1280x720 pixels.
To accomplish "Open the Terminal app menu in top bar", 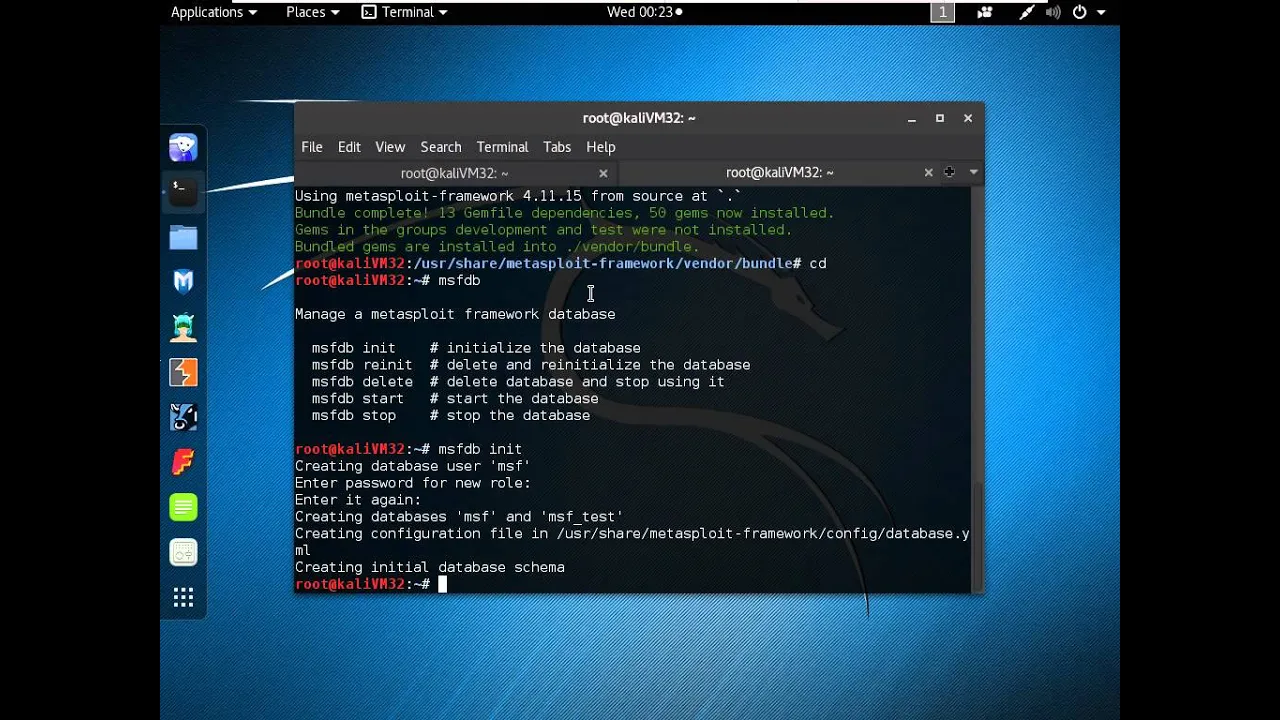I will pos(404,12).
